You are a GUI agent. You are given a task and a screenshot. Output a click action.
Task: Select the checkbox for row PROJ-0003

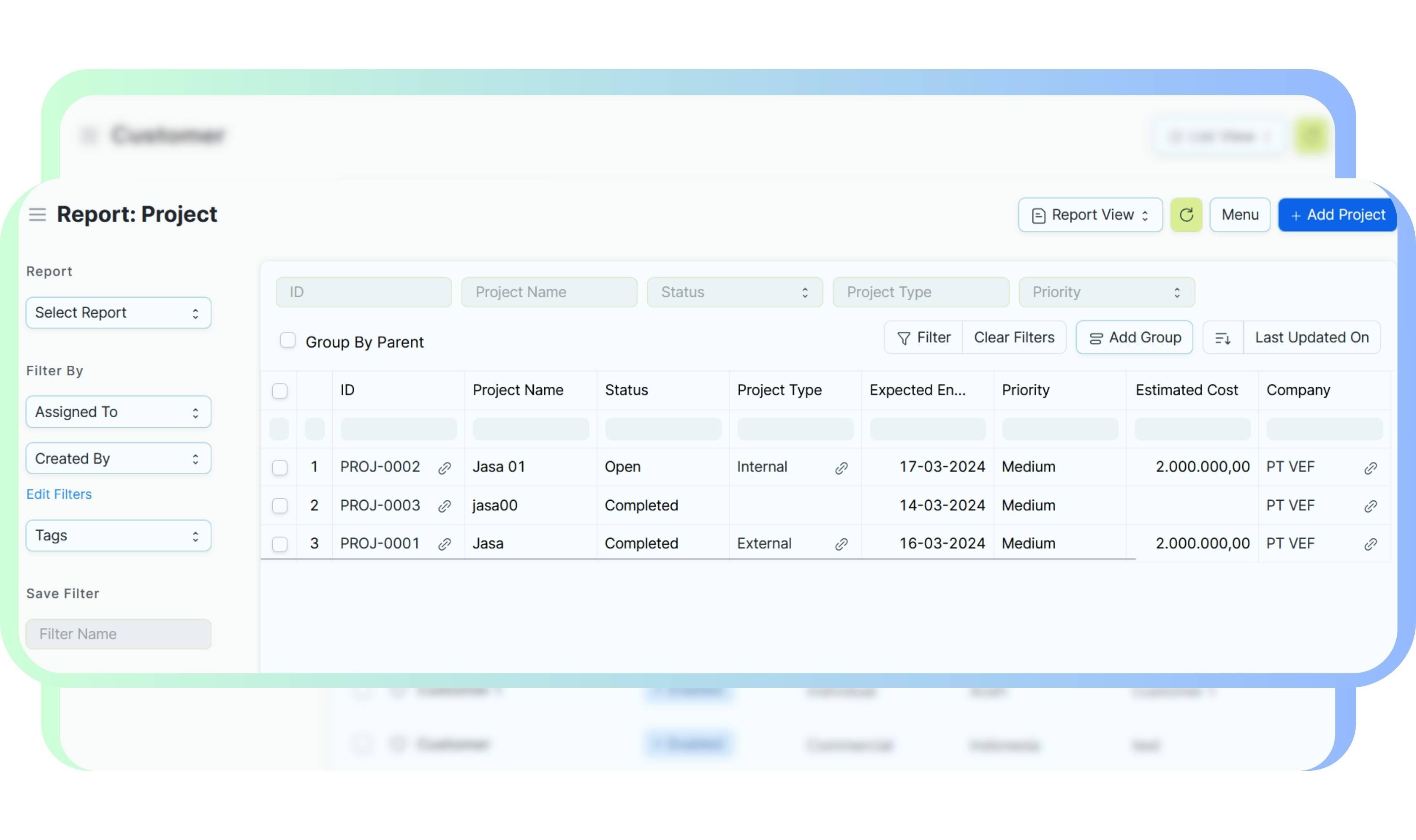[280, 505]
